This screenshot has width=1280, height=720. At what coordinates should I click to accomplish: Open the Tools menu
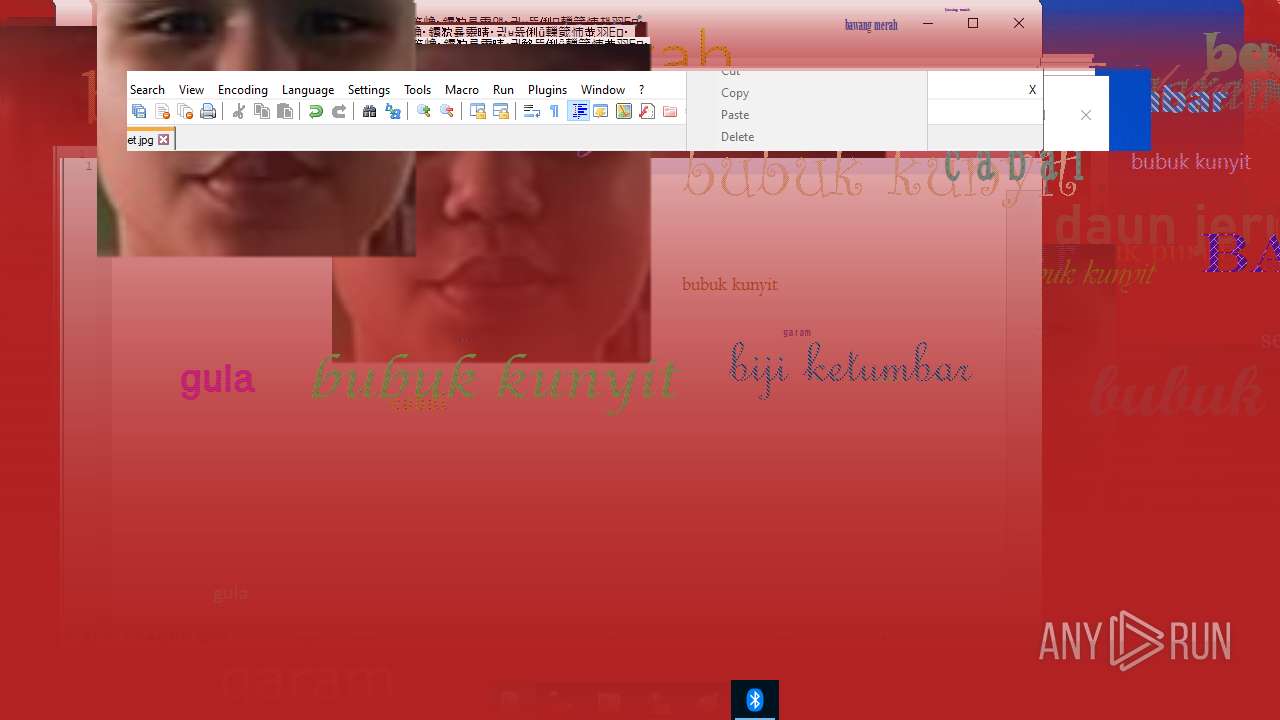point(417,90)
